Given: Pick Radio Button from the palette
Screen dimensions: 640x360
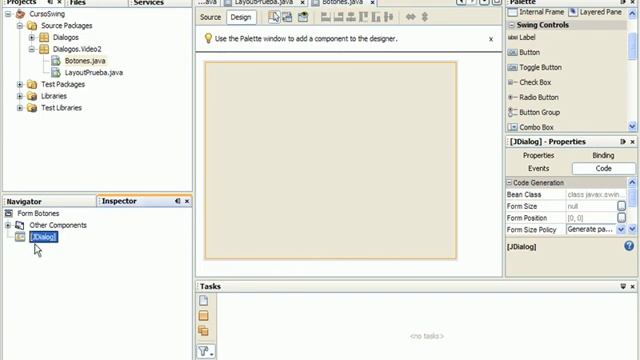Looking at the screenshot, I should [x=533, y=98].
